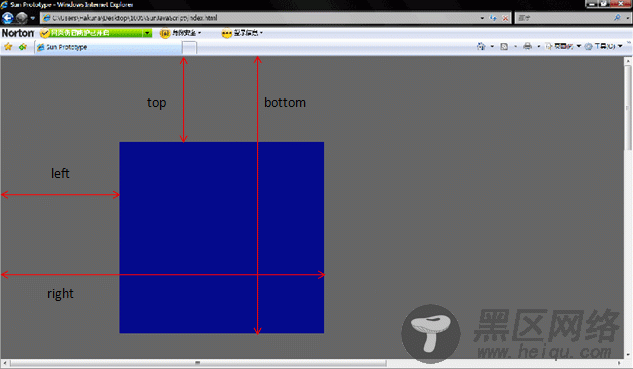Click the Feeds icon in command bar
The image size is (633, 369).
(x=504, y=46)
